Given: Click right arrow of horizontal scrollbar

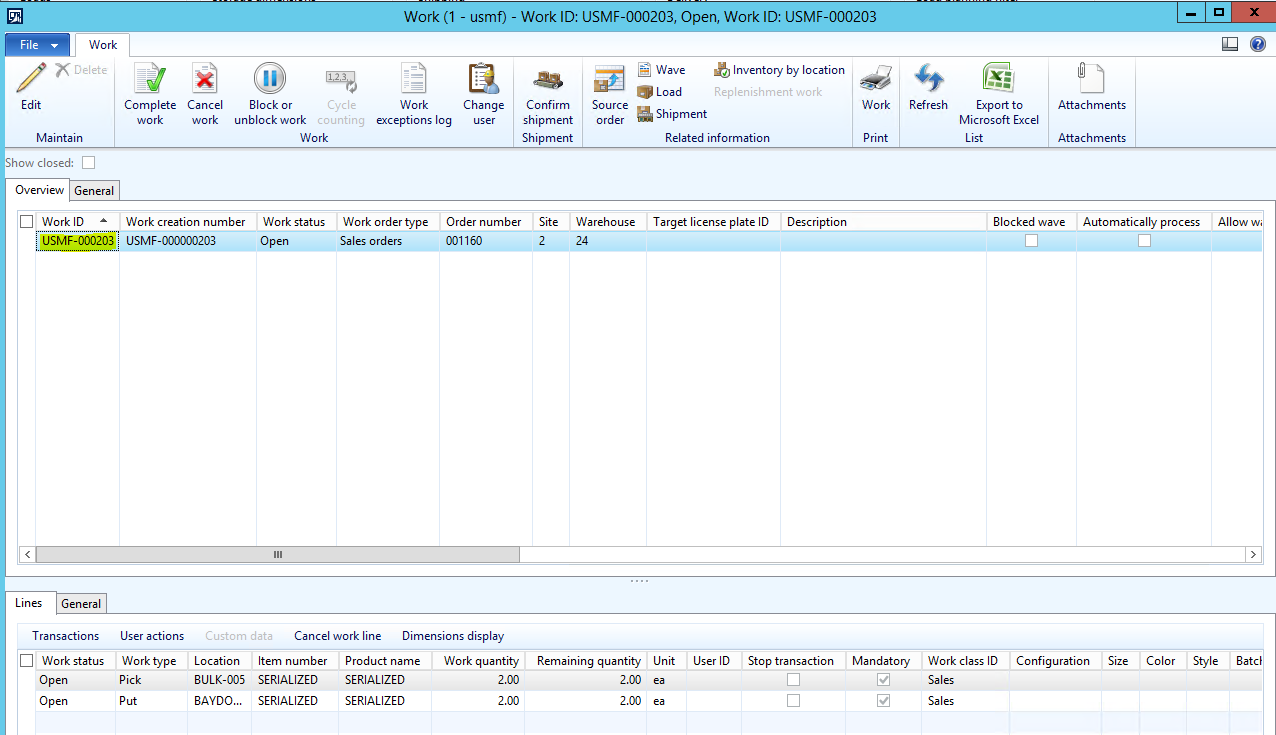Looking at the screenshot, I should pyautogui.click(x=1252, y=554).
